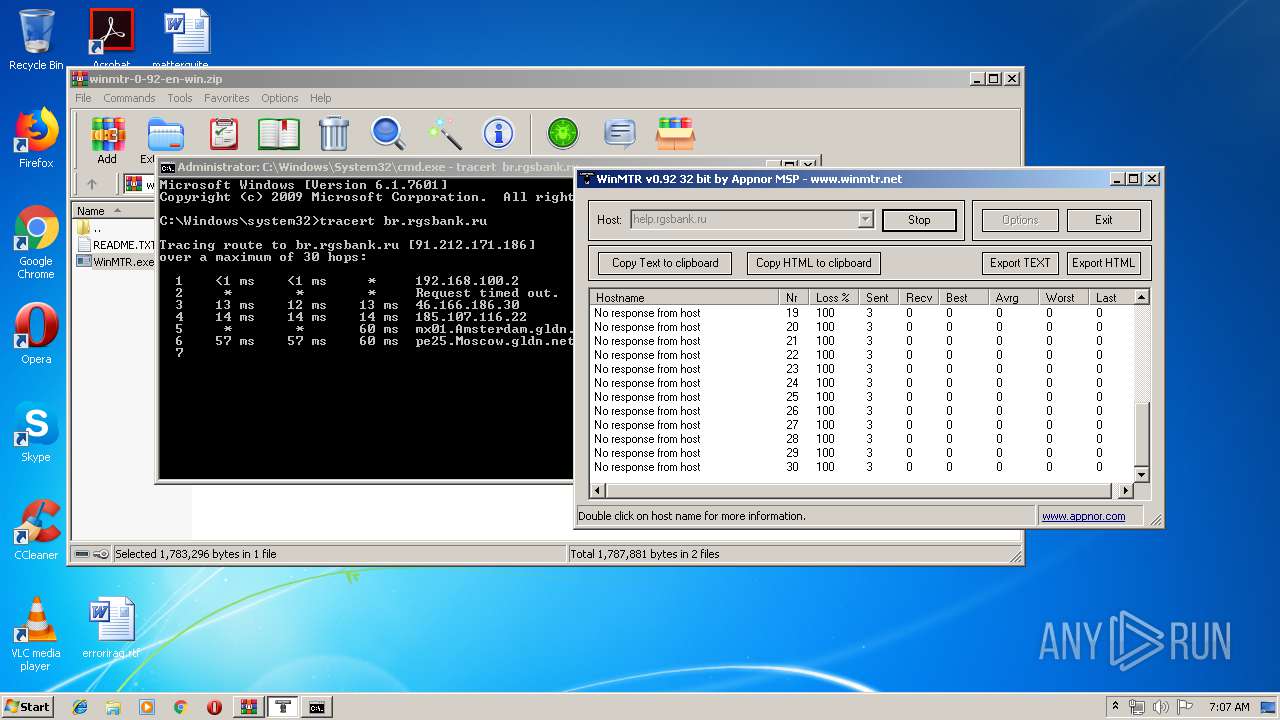1280x720 pixels.
Task: Click the Delete trash can icon in WinRAR
Action: (333, 134)
